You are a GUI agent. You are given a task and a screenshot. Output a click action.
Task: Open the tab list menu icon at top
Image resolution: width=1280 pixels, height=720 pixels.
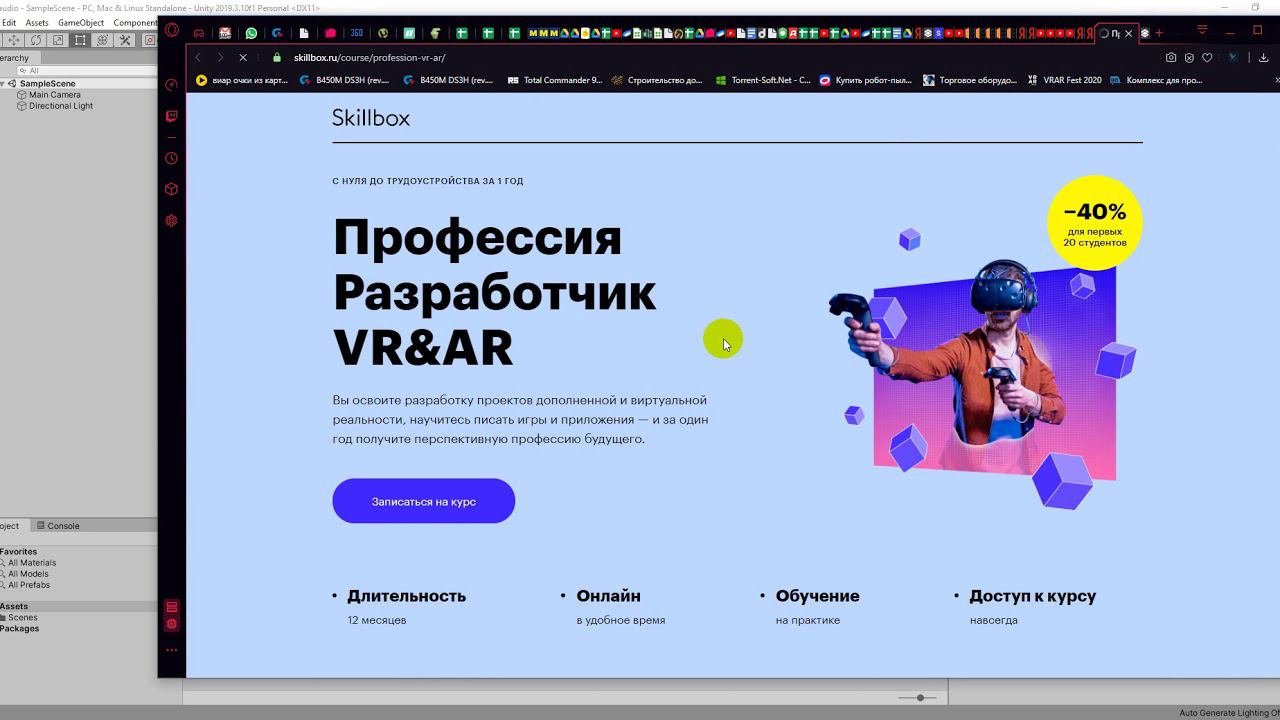coord(1202,30)
